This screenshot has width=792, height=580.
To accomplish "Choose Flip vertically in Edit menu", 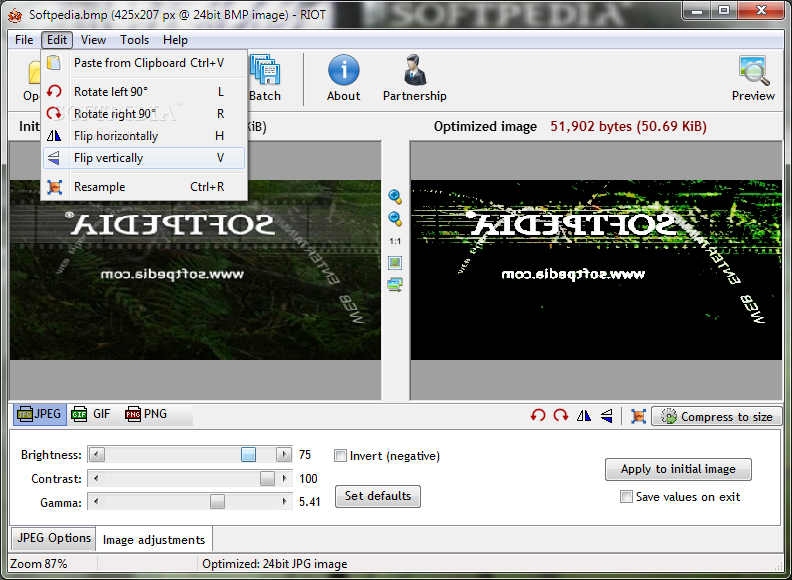I will (x=144, y=158).
